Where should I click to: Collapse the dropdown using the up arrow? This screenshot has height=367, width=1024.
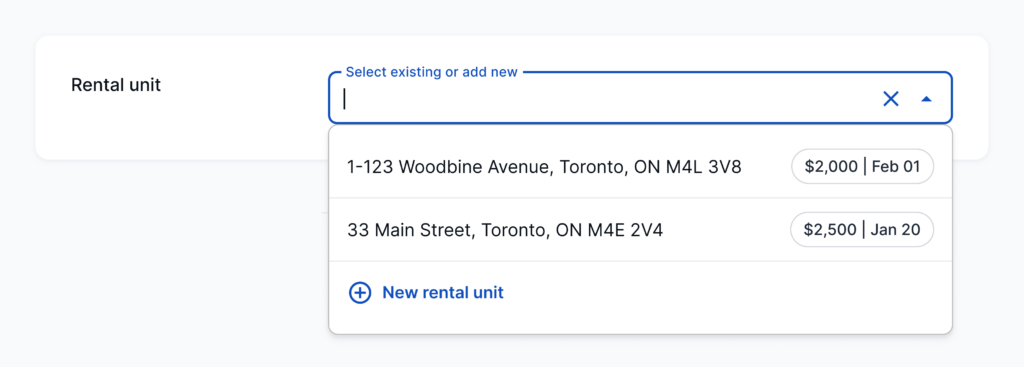coord(926,99)
